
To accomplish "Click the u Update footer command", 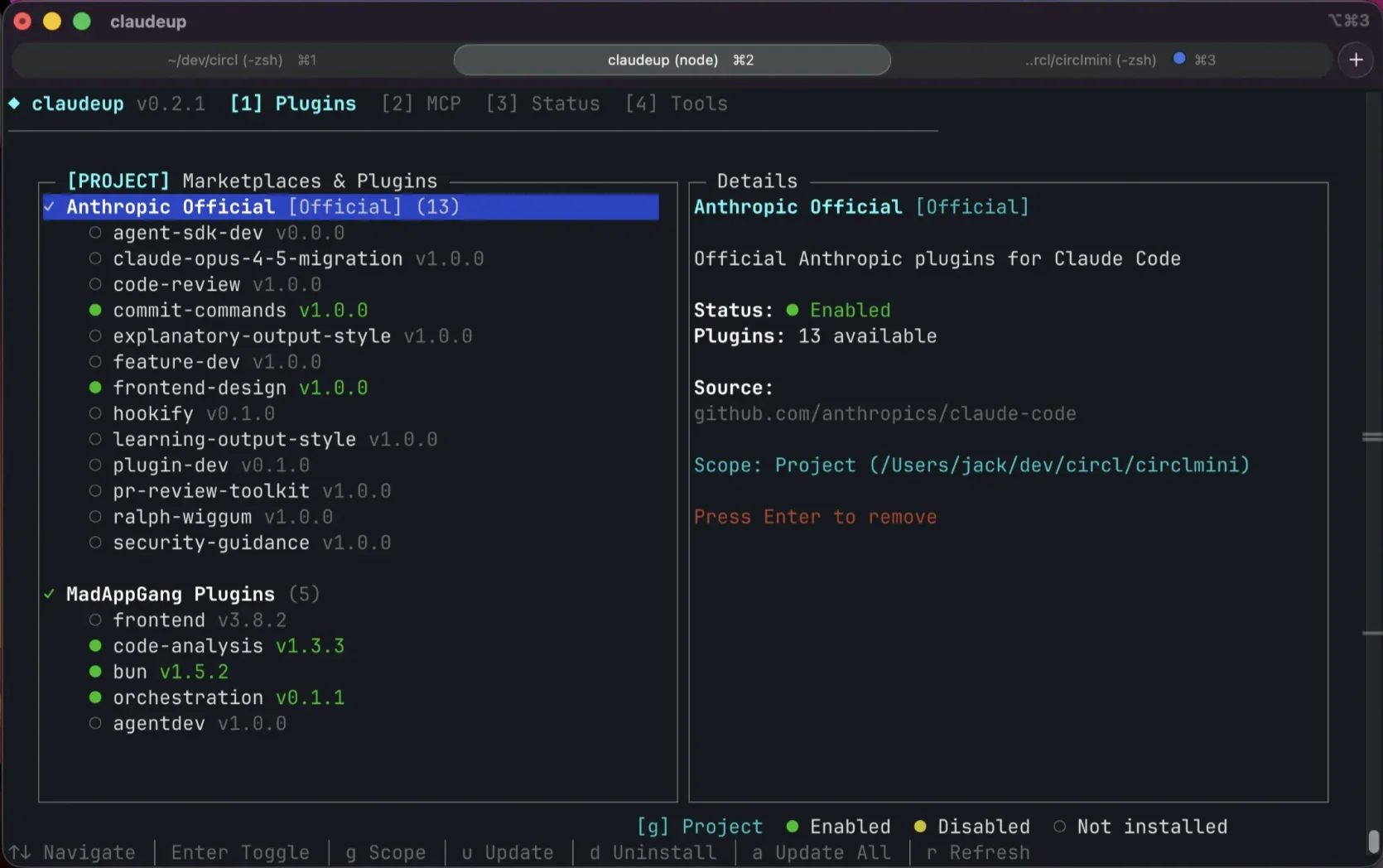I will pyautogui.click(x=508, y=852).
